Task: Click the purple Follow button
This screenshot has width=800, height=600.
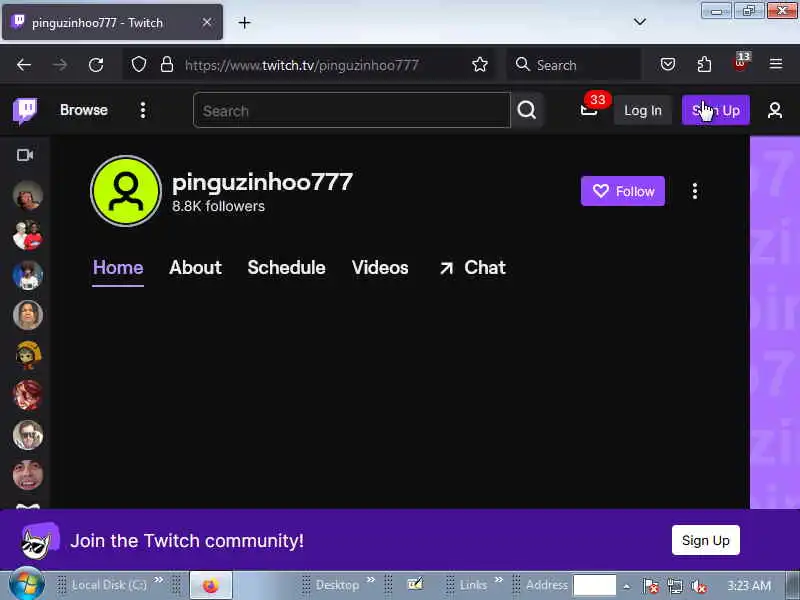Action: pos(622,191)
